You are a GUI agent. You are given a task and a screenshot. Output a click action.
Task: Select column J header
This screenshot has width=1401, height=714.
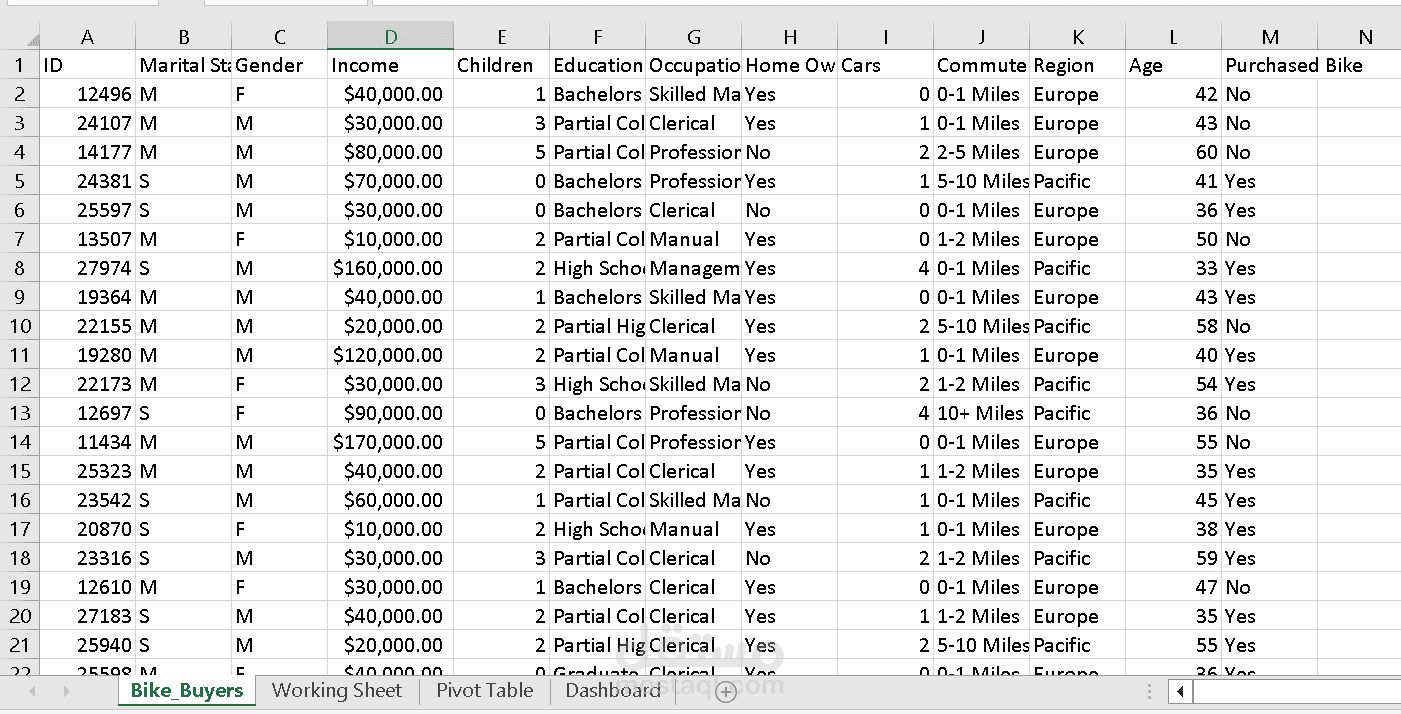coord(982,37)
